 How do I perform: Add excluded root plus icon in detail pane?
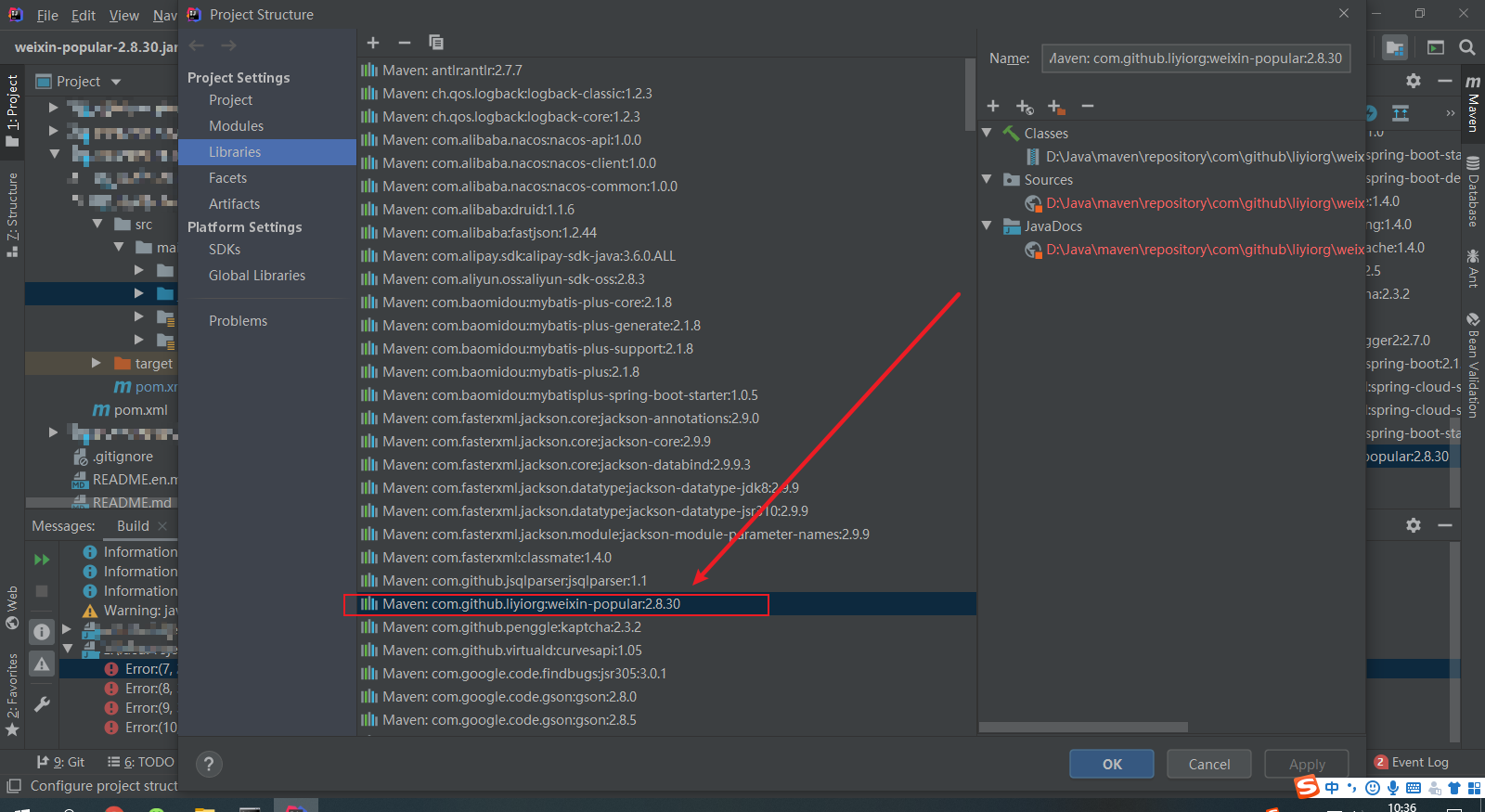click(x=1056, y=108)
